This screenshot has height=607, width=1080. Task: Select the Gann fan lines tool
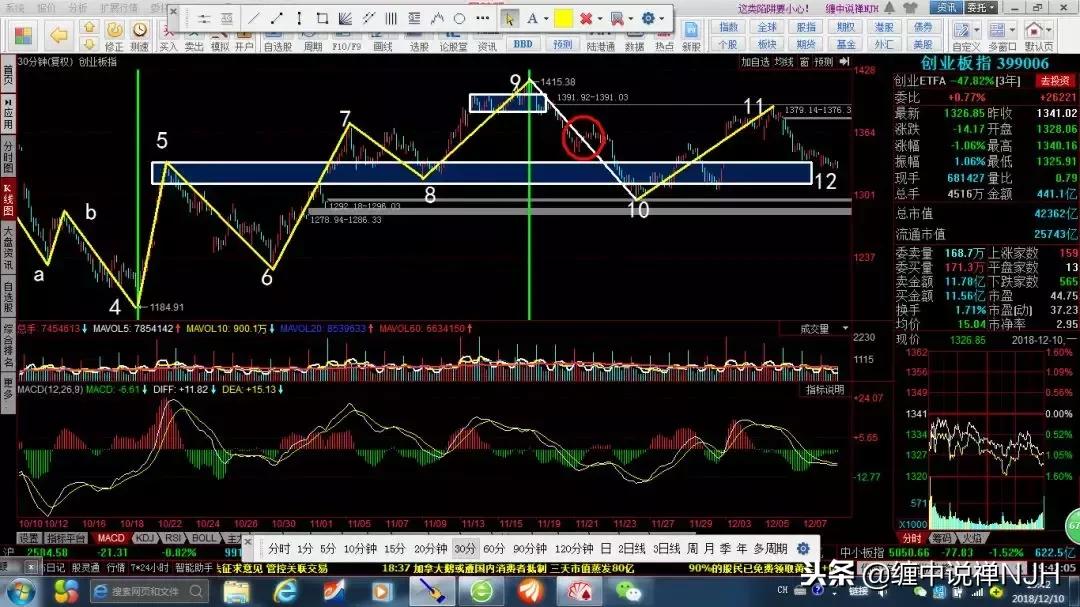(x=345, y=19)
